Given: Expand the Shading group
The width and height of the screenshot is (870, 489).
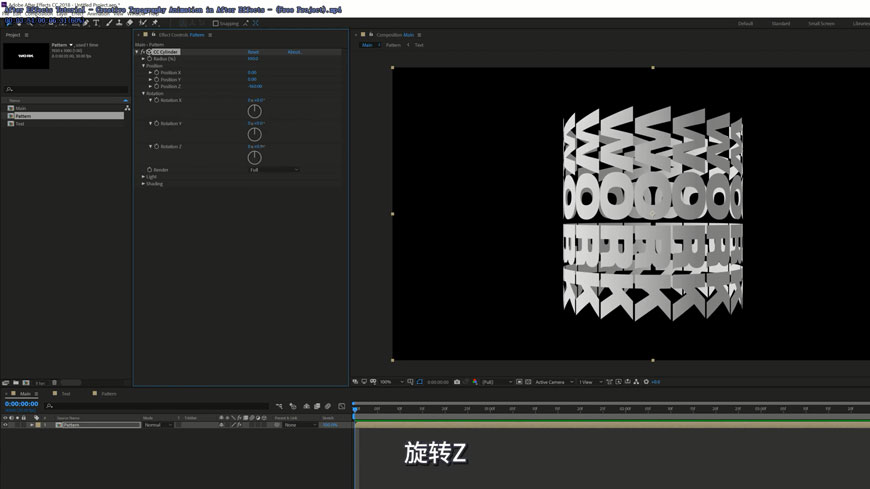Looking at the screenshot, I should tap(144, 184).
